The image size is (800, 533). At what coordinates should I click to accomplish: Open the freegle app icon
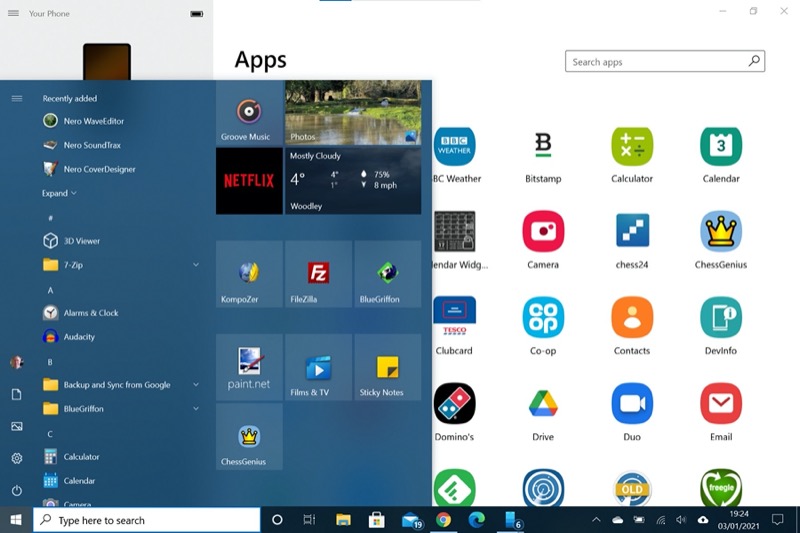pyautogui.click(x=721, y=488)
